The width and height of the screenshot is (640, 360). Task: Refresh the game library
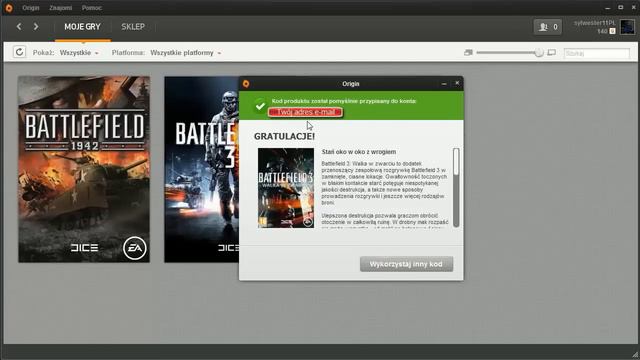click(19, 52)
